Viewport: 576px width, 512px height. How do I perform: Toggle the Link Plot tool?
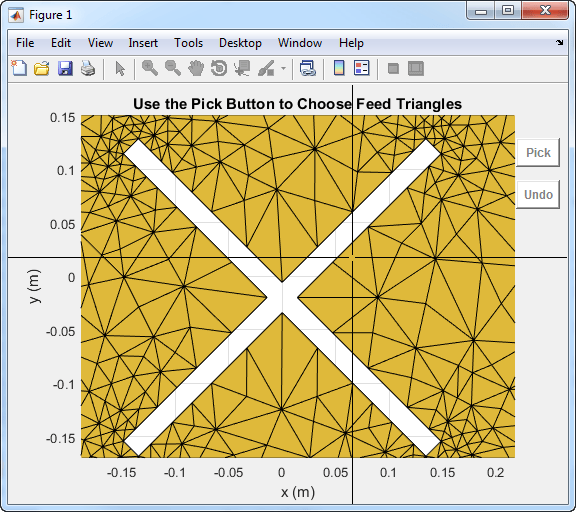[x=307, y=68]
